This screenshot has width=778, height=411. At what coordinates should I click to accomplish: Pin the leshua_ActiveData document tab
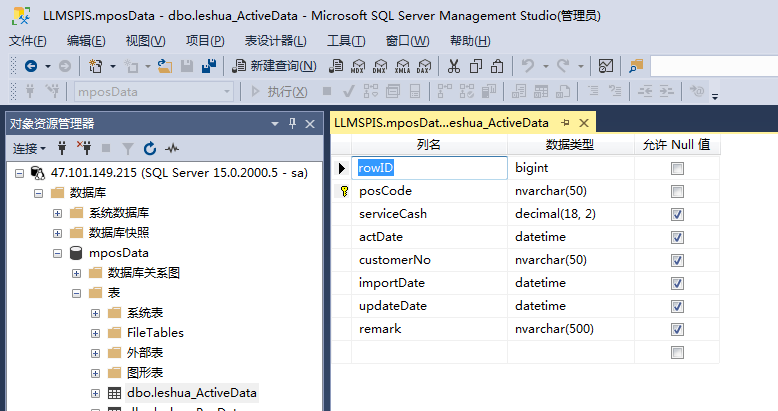click(565, 123)
